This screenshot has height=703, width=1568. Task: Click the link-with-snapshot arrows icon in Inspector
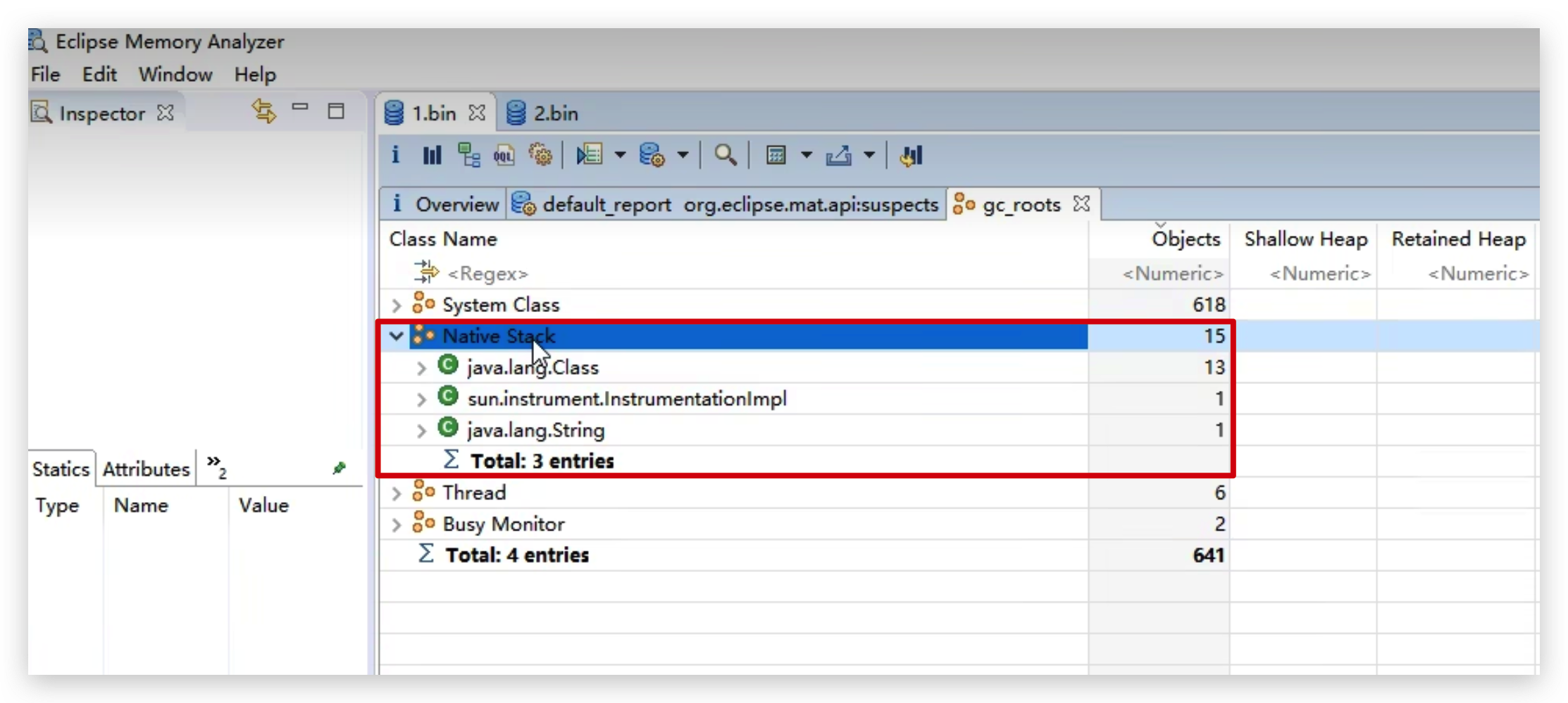pyautogui.click(x=263, y=111)
